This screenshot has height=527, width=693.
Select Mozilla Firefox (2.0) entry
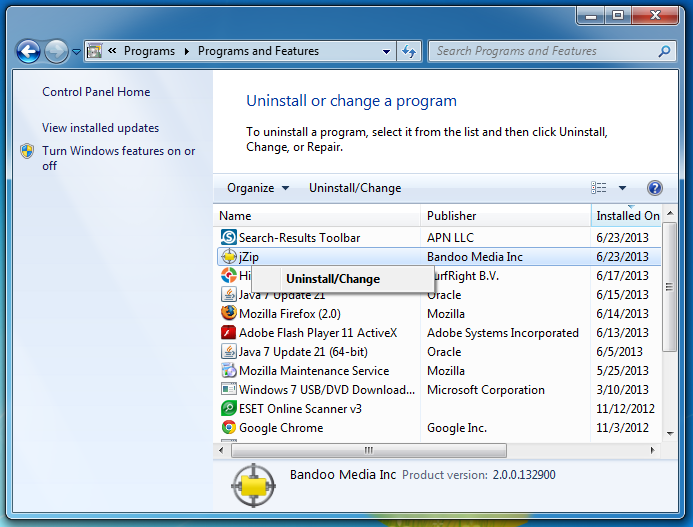click(289, 314)
